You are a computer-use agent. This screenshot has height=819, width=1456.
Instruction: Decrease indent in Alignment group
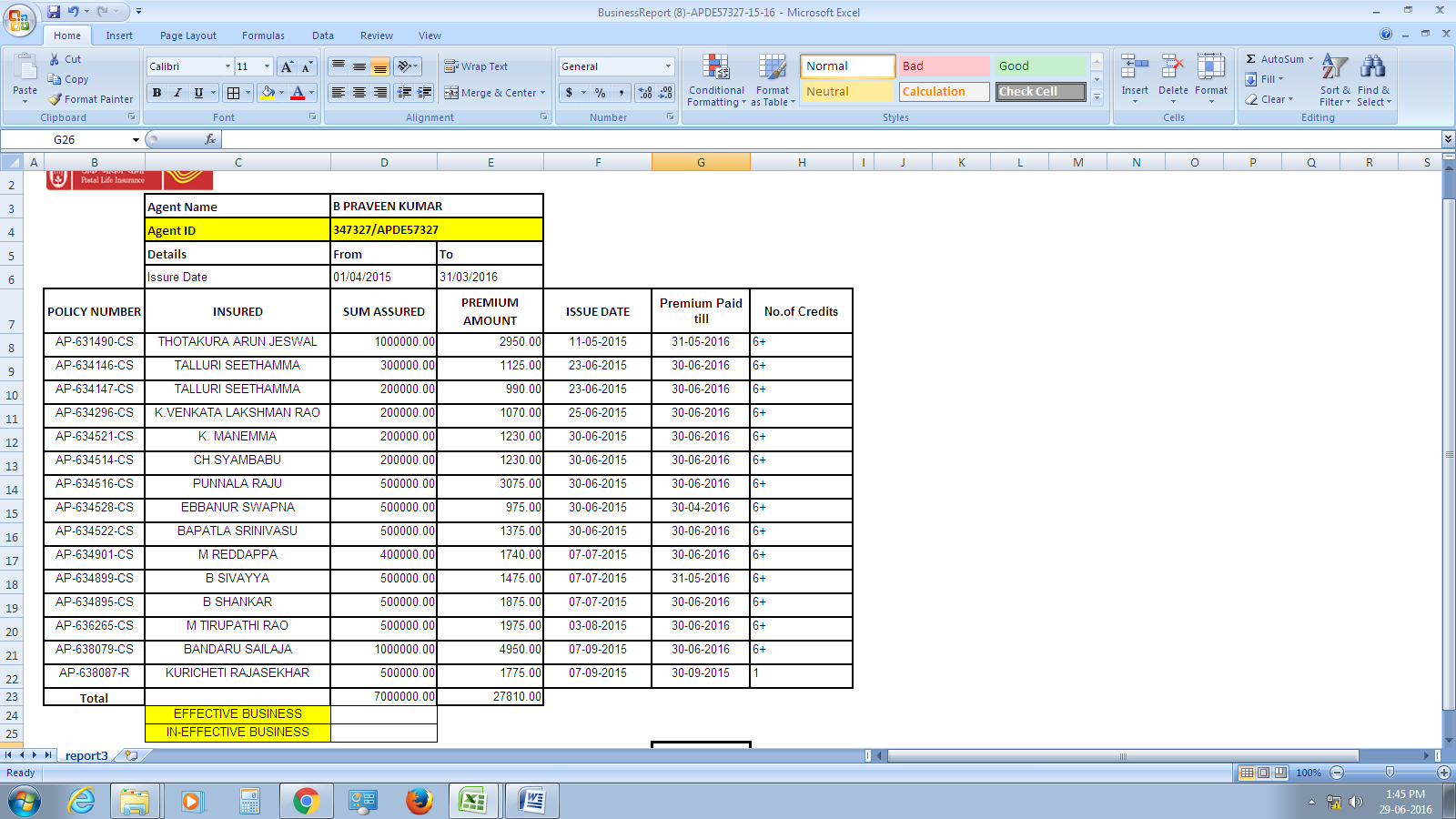[404, 93]
